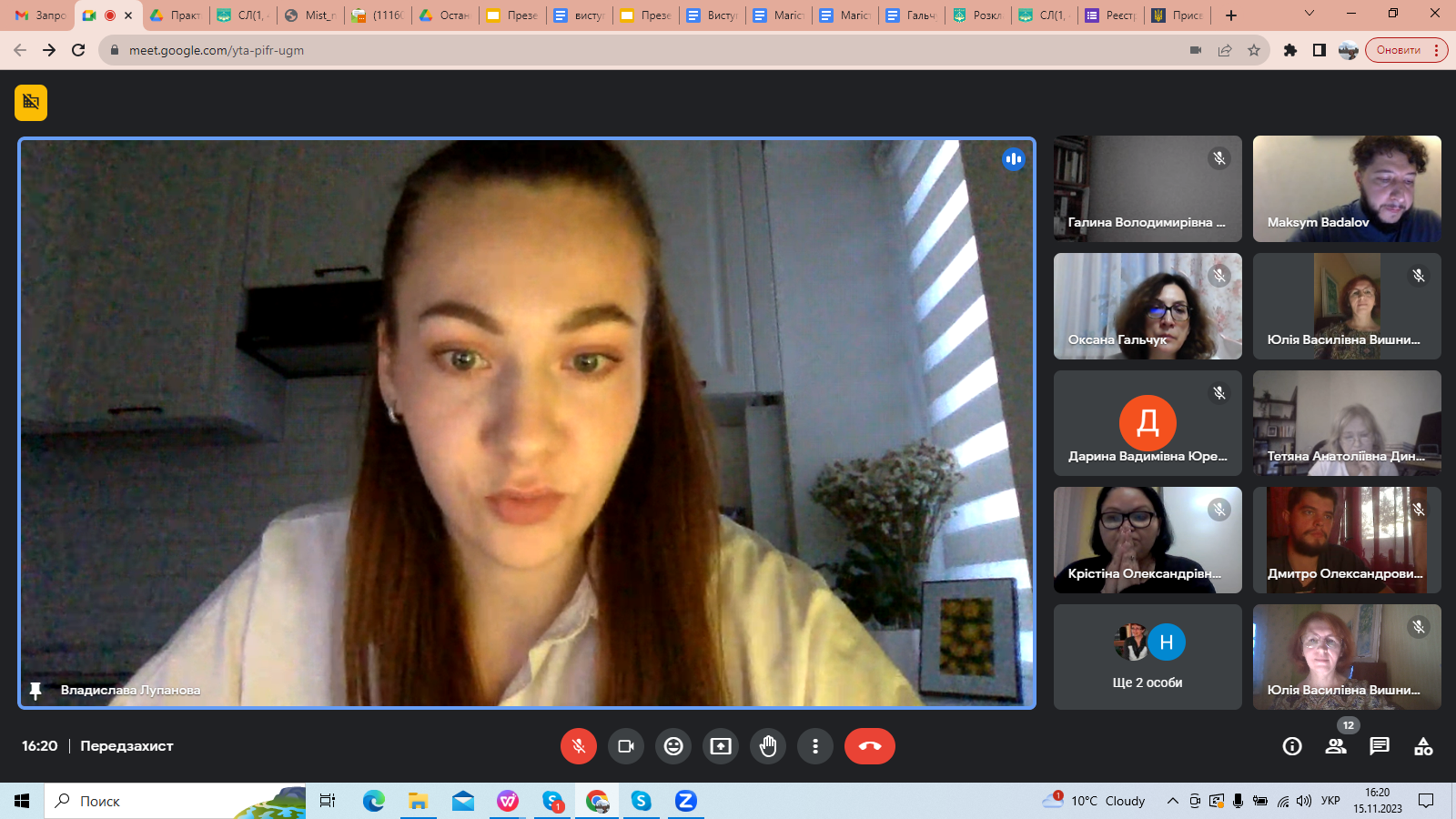
Task: Open more options three-dot menu
Action: (x=815, y=746)
